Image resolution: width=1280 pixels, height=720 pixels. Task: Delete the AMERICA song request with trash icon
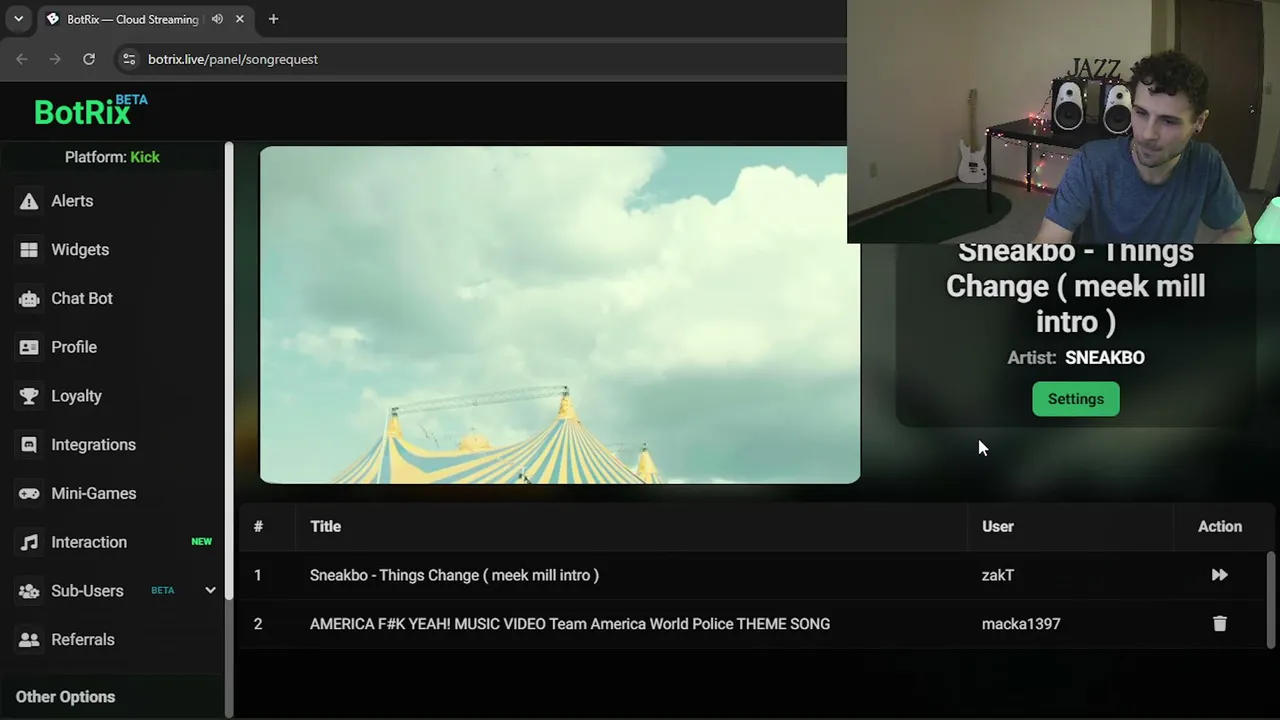(x=1219, y=624)
